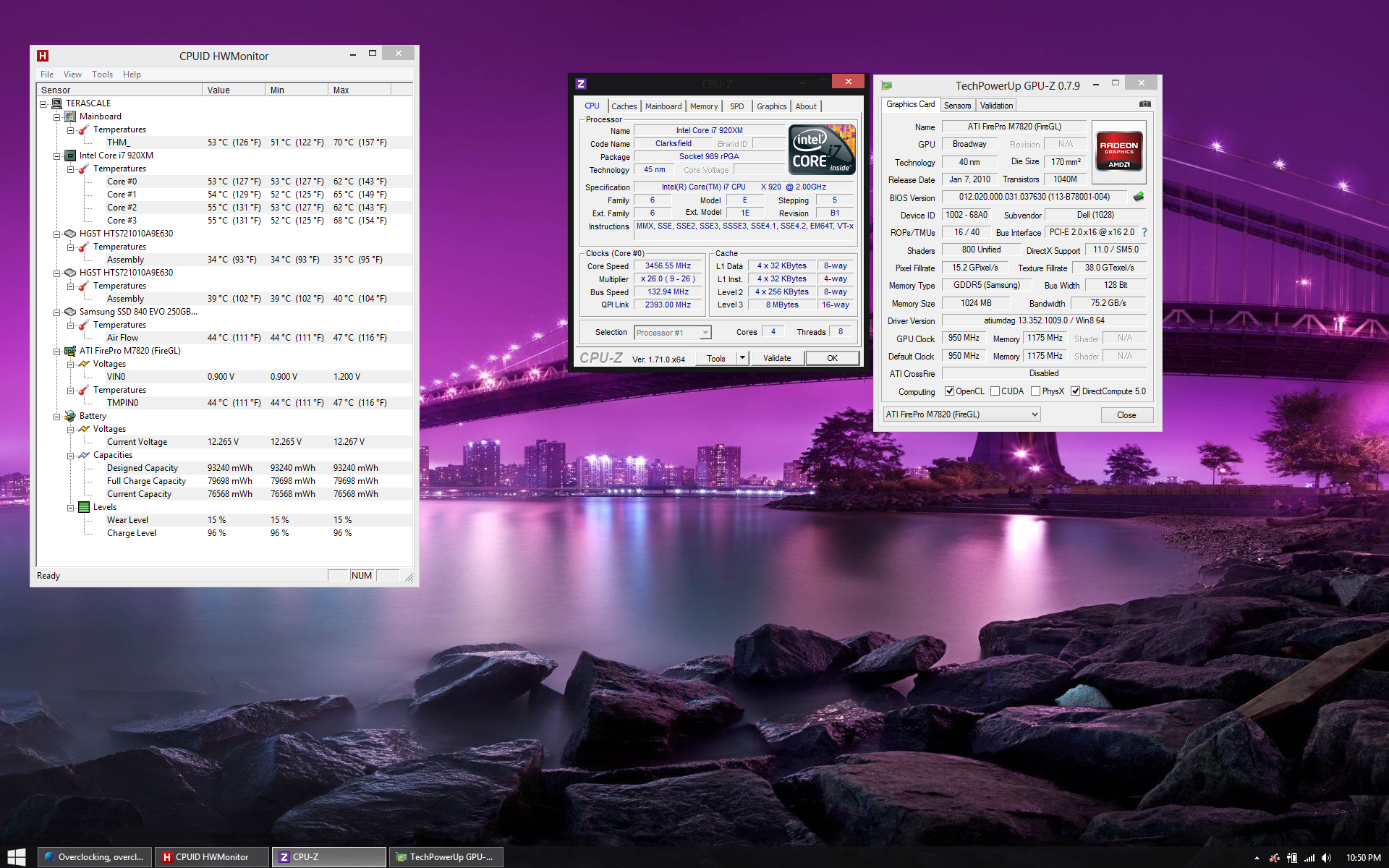Click the save BIOS chip icon in GPU-Z
The height and width of the screenshot is (868, 1389).
pos(1139,197)
